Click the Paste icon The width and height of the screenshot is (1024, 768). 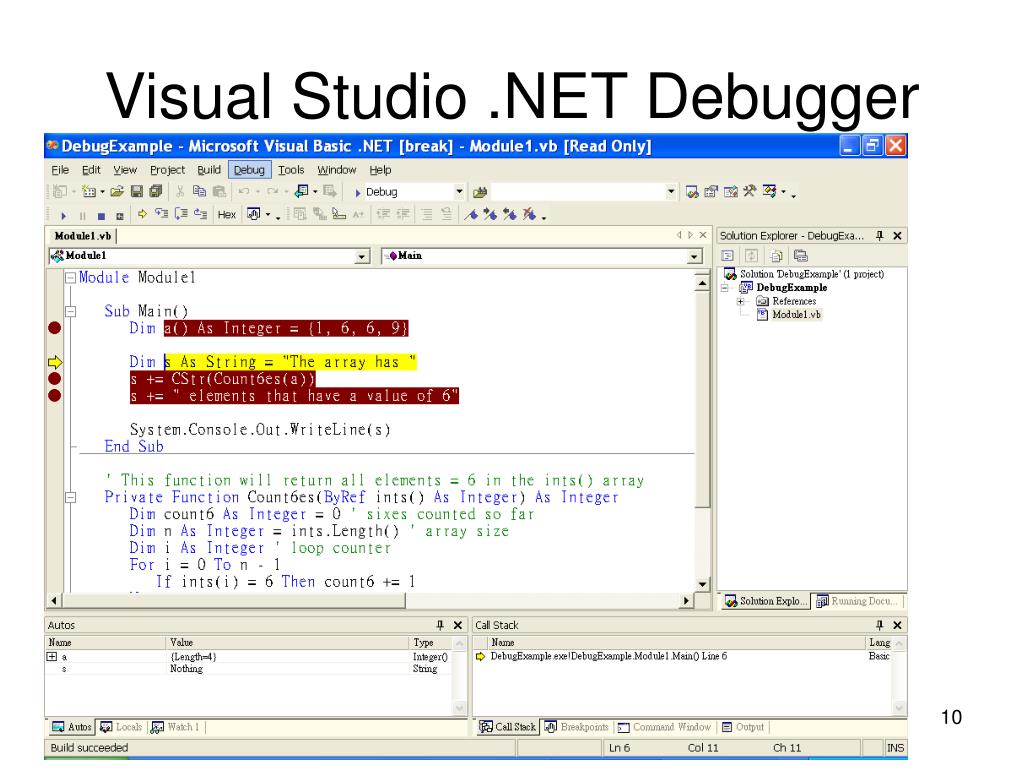tap(219, 191)
